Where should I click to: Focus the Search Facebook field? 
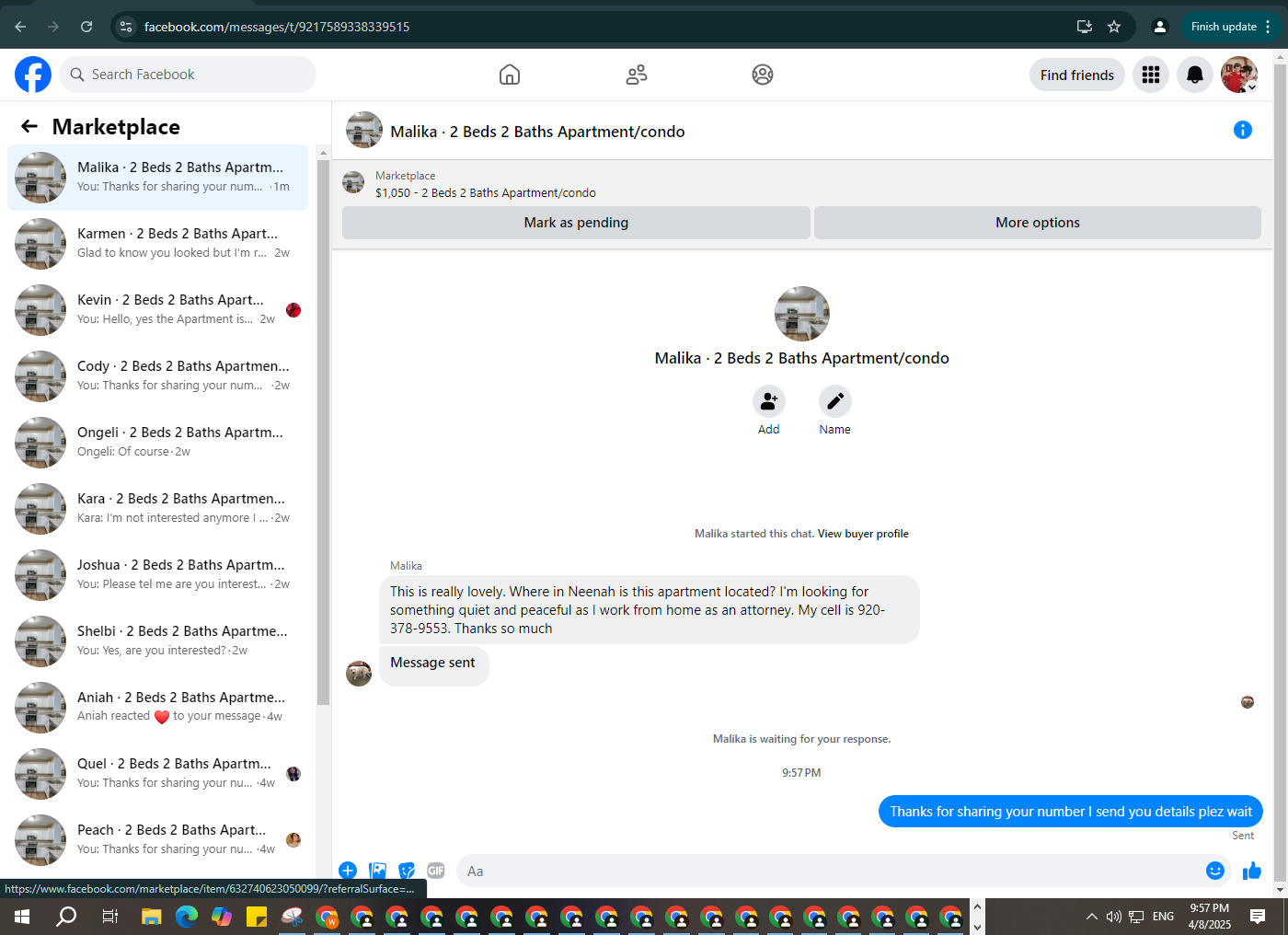[x=188, y=75]
